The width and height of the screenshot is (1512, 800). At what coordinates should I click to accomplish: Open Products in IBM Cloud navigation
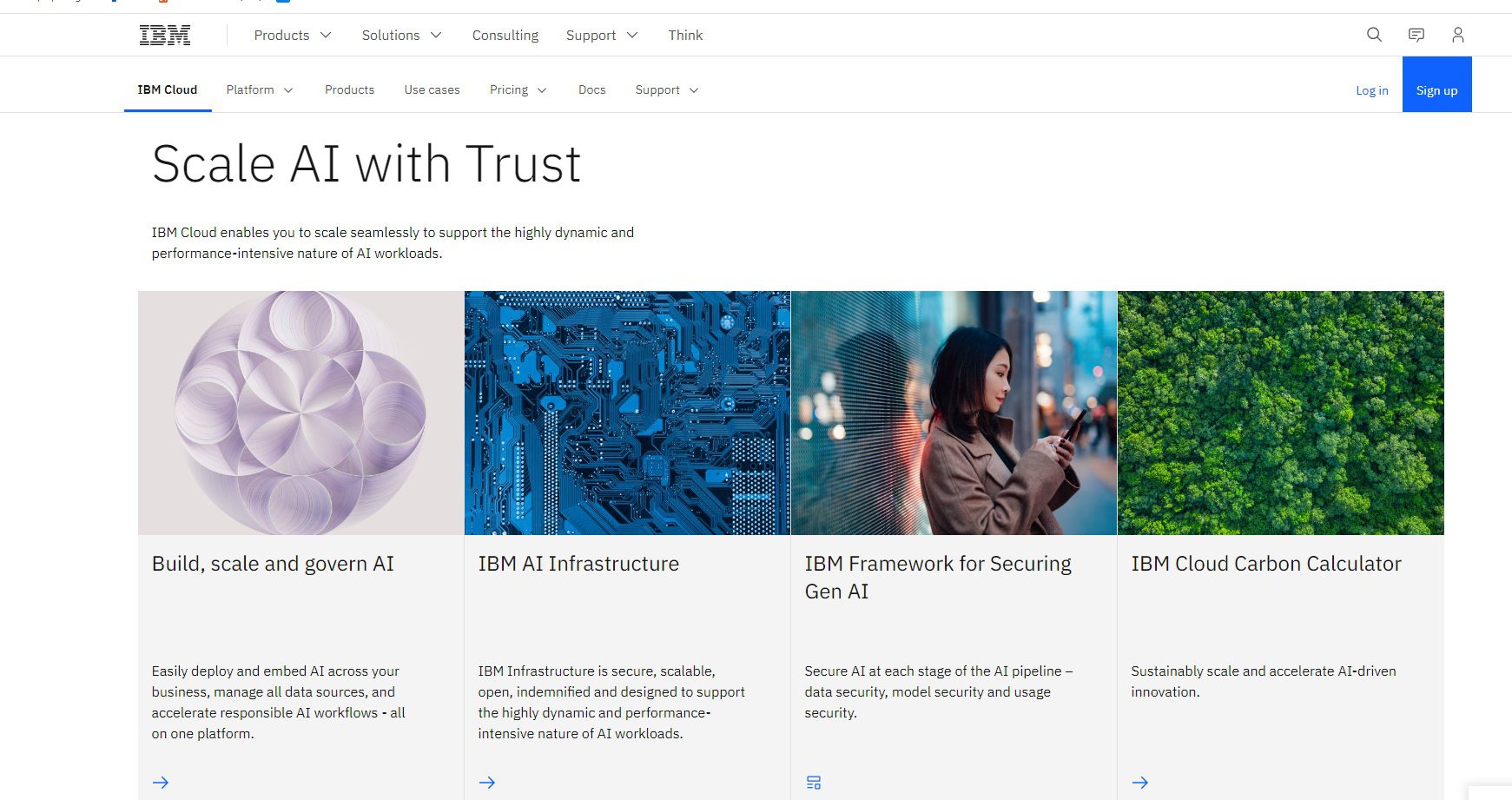click(349, 89)
